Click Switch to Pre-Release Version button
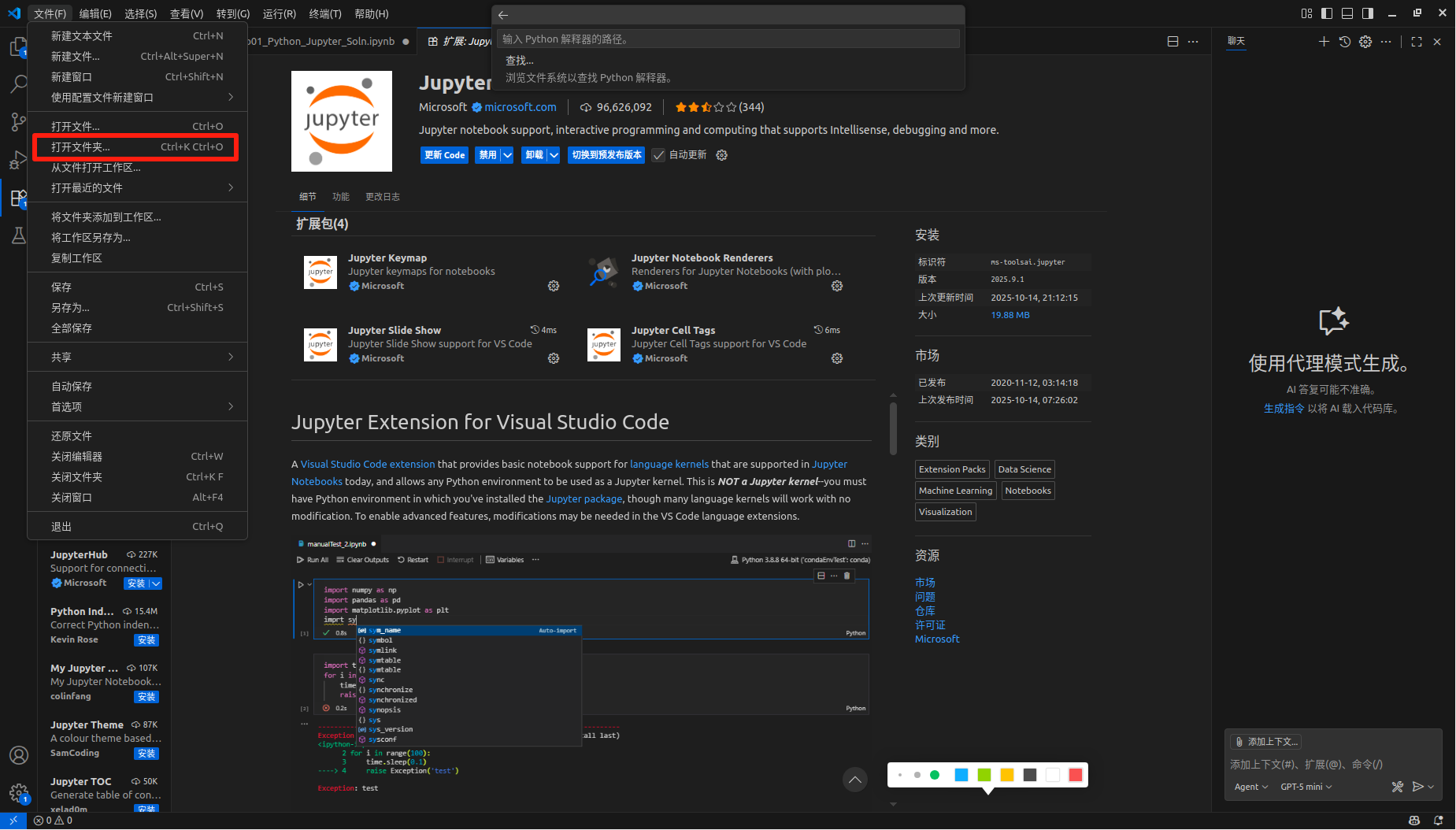Viewport: 1456px width, 830px height. 606,155
